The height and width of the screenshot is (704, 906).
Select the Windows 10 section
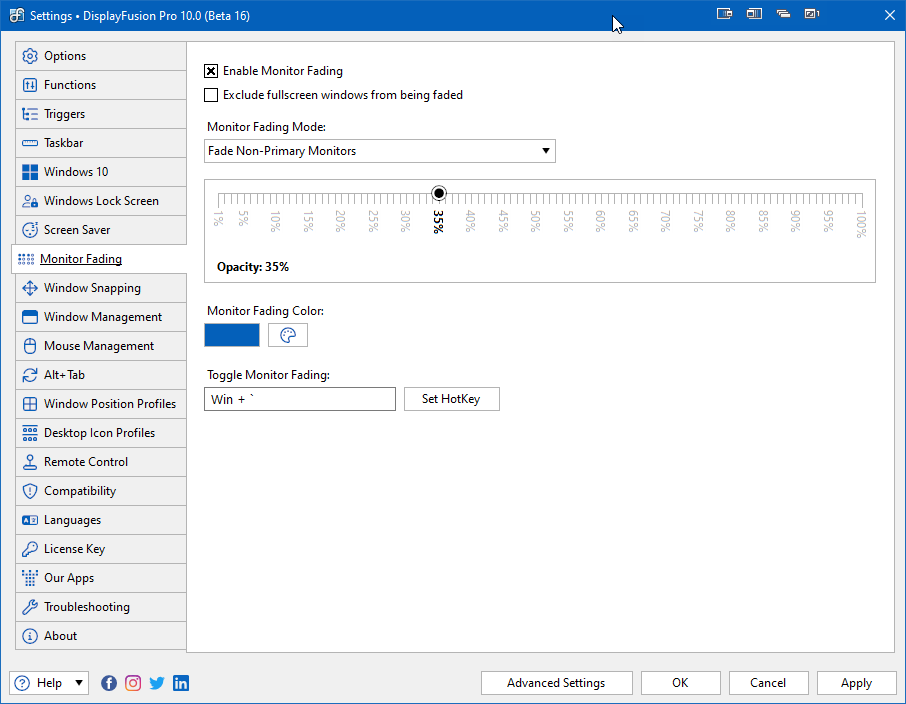(101, 172)
